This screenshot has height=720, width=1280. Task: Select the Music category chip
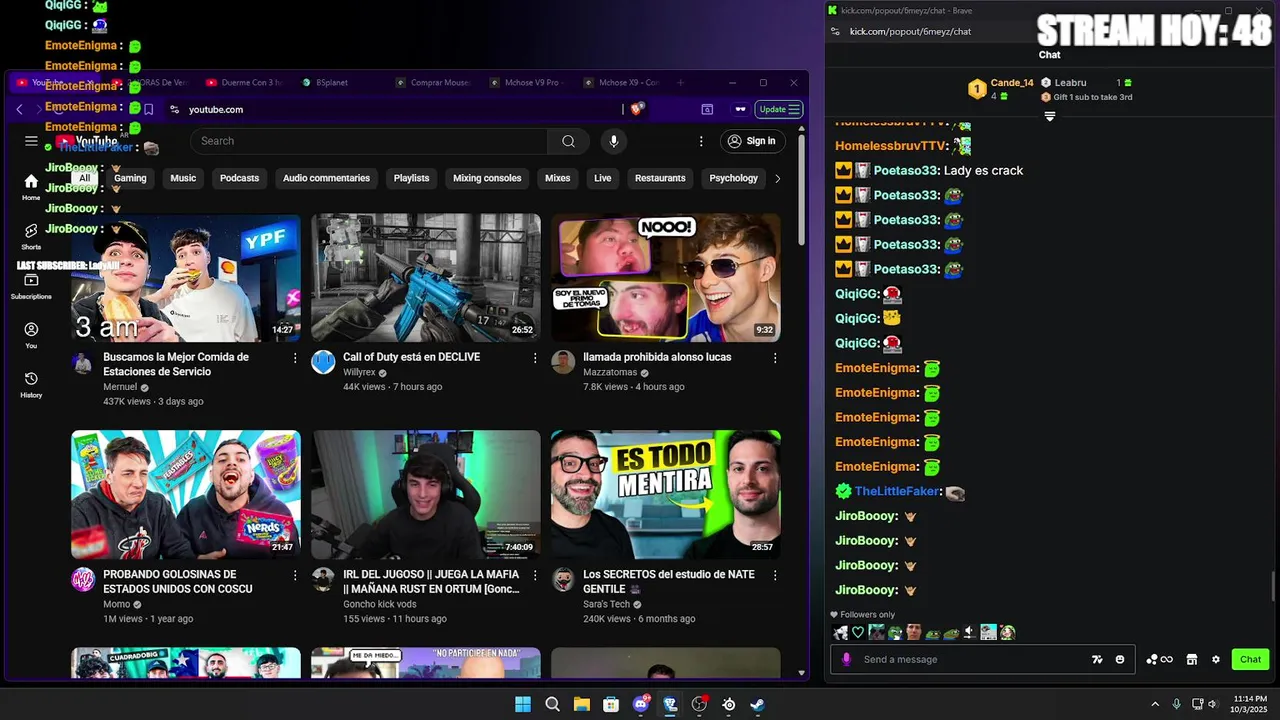click(x=183, y=178)
